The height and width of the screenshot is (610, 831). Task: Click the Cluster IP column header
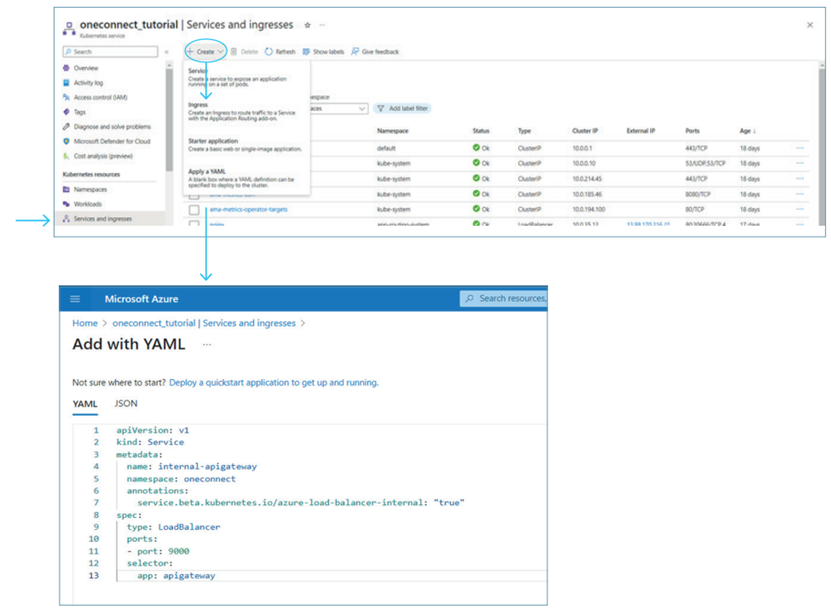(x=585, y=131)
